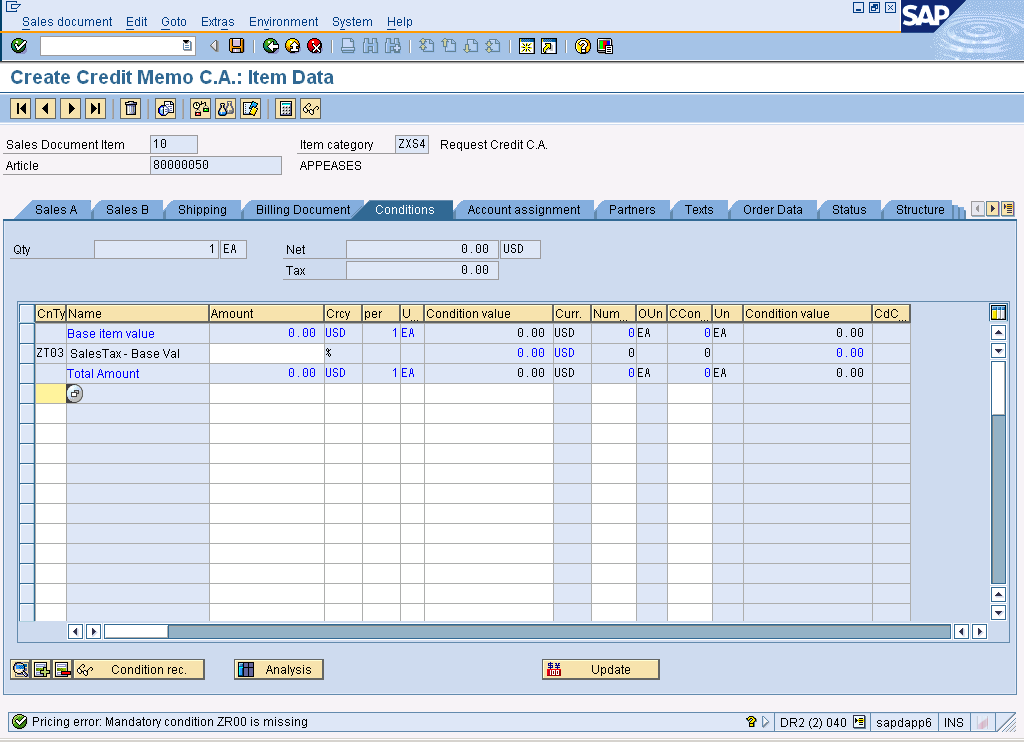Open the Customize Local Layout icon
Screen dimensions: 1024x742
605,46
